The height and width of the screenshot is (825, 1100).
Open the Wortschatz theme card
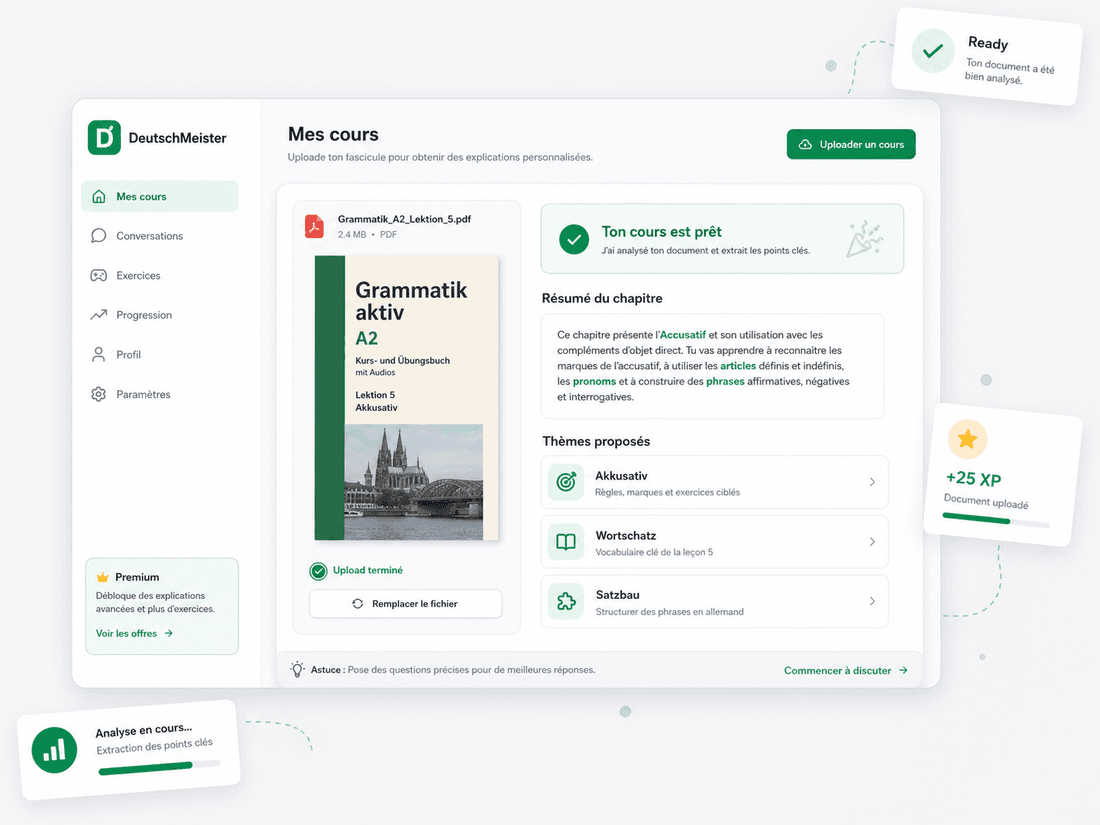tap(714, 542)
